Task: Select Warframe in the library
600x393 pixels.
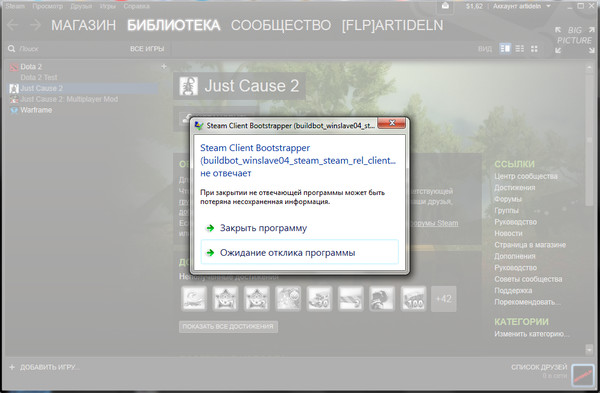Action: coord(36,110)
